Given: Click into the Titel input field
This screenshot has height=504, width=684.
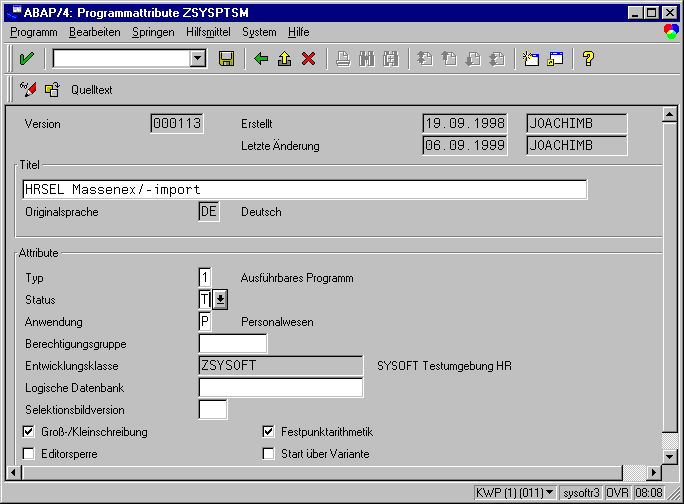Looking at the screenshot, I should [304, 189].
